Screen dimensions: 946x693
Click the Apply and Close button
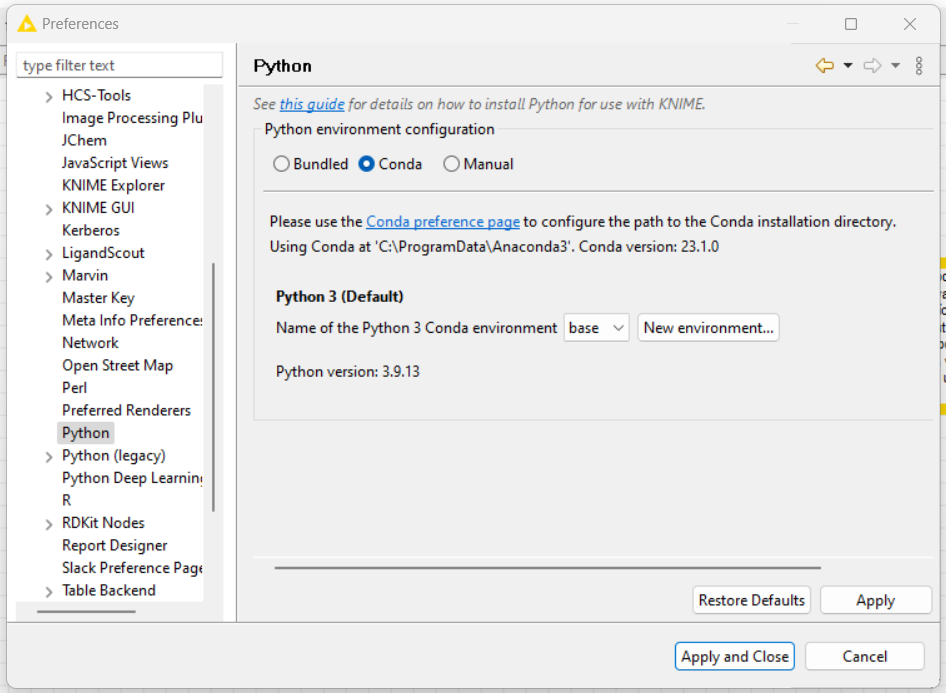tap(734, 656)
